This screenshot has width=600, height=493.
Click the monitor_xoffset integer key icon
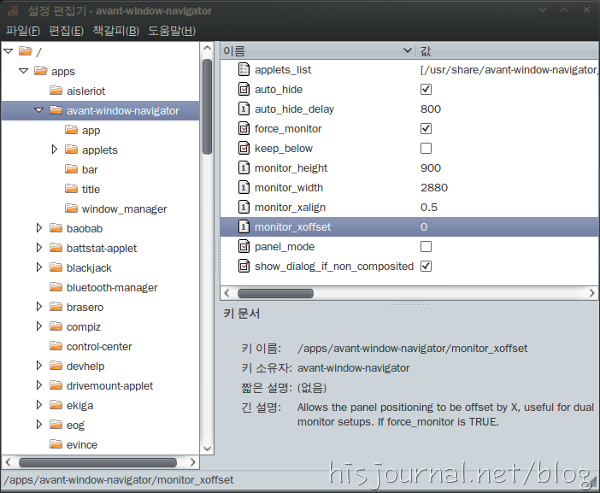tap(244, 227)
